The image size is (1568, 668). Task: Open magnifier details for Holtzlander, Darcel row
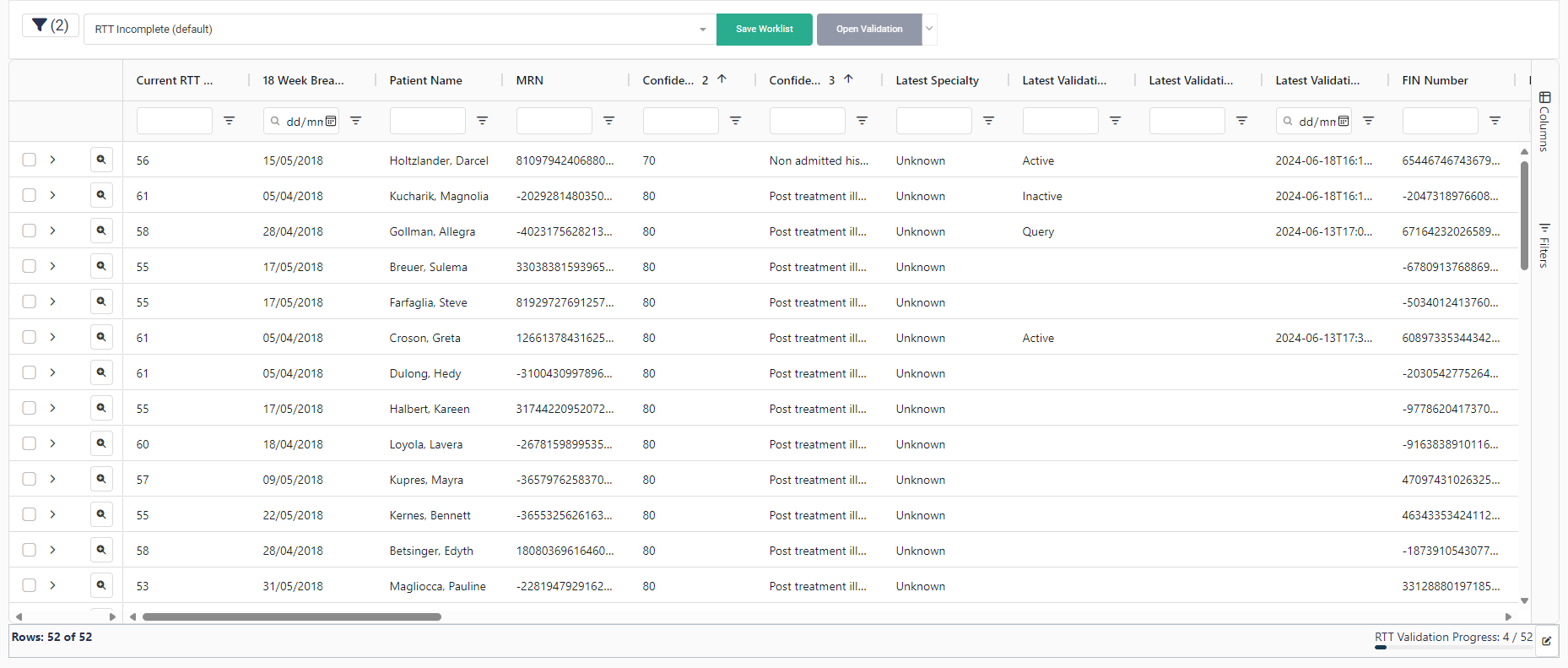pos(101,160)
